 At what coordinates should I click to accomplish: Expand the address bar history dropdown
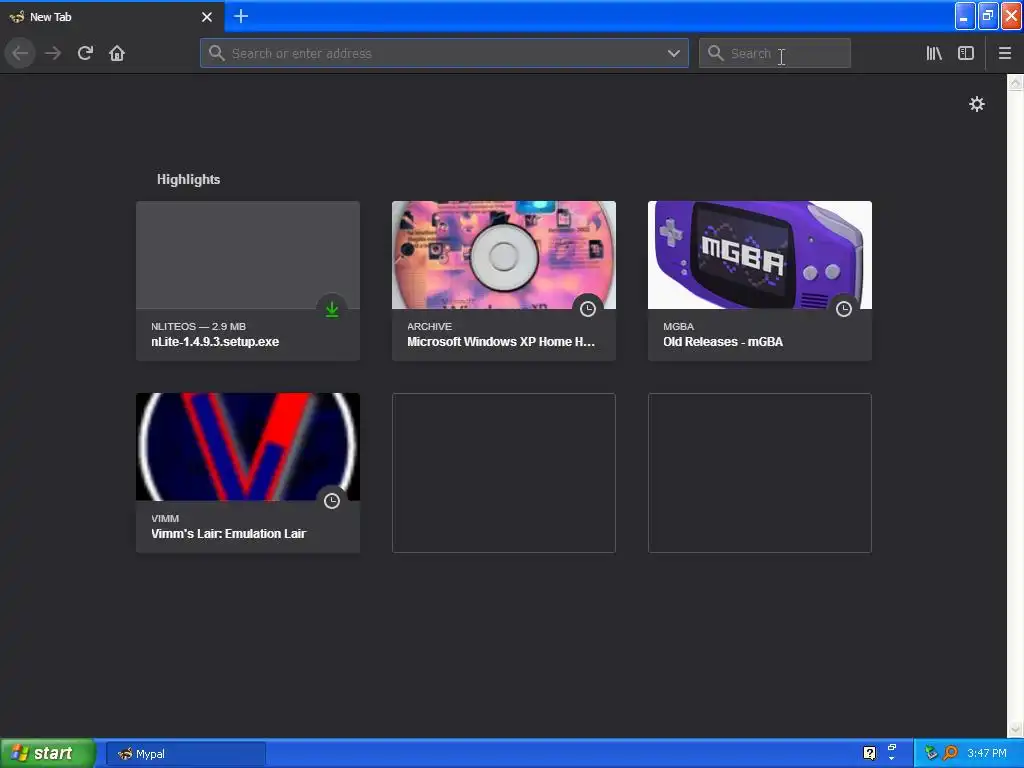674,53
